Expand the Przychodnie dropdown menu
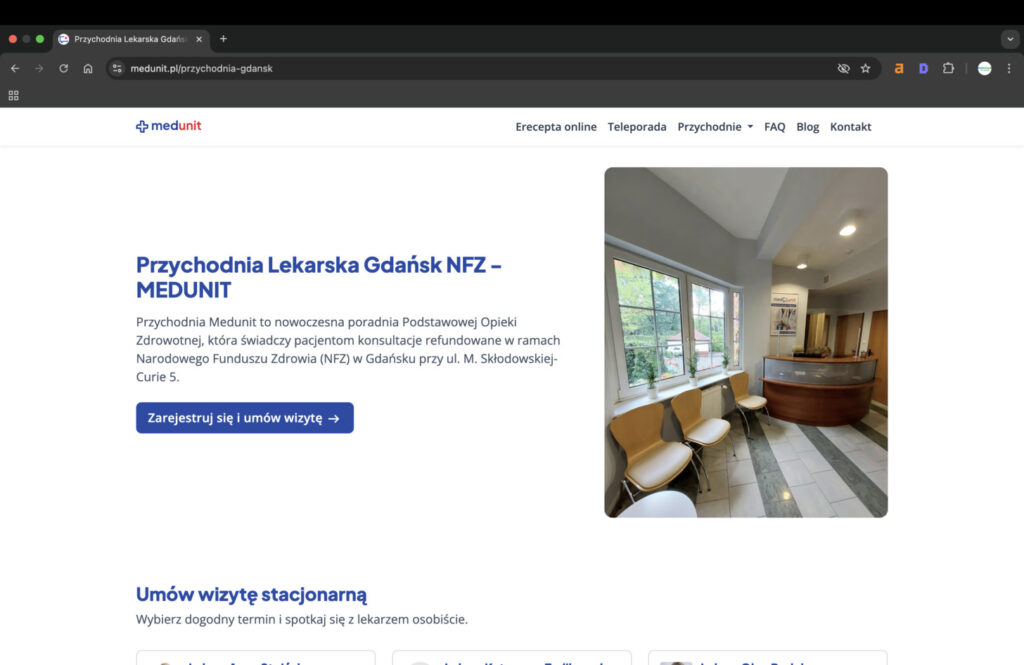 pos(715,127)
